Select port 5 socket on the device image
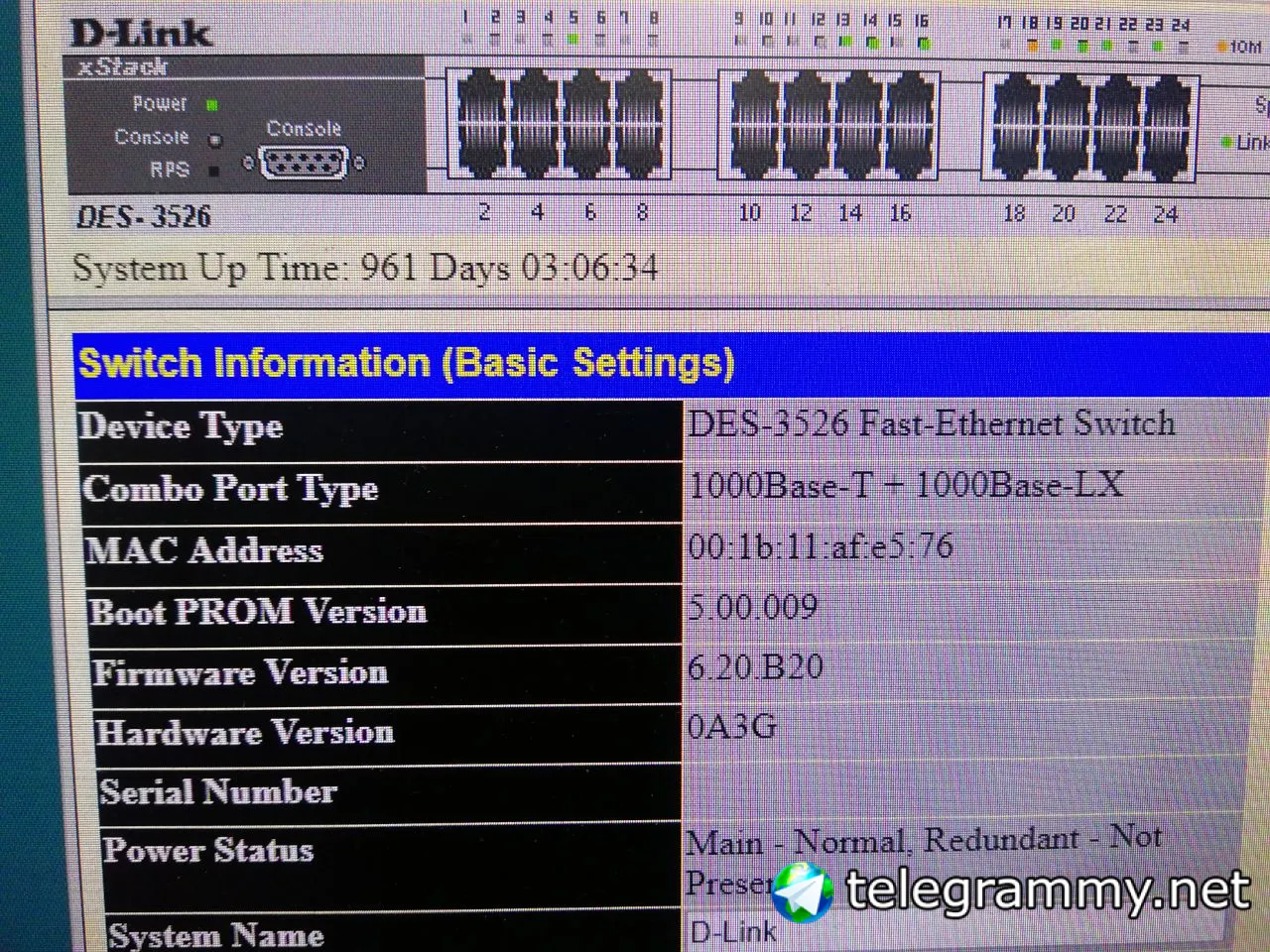Image resolution: width=1270 pixels, height=952 pixels. pos(586,98)
